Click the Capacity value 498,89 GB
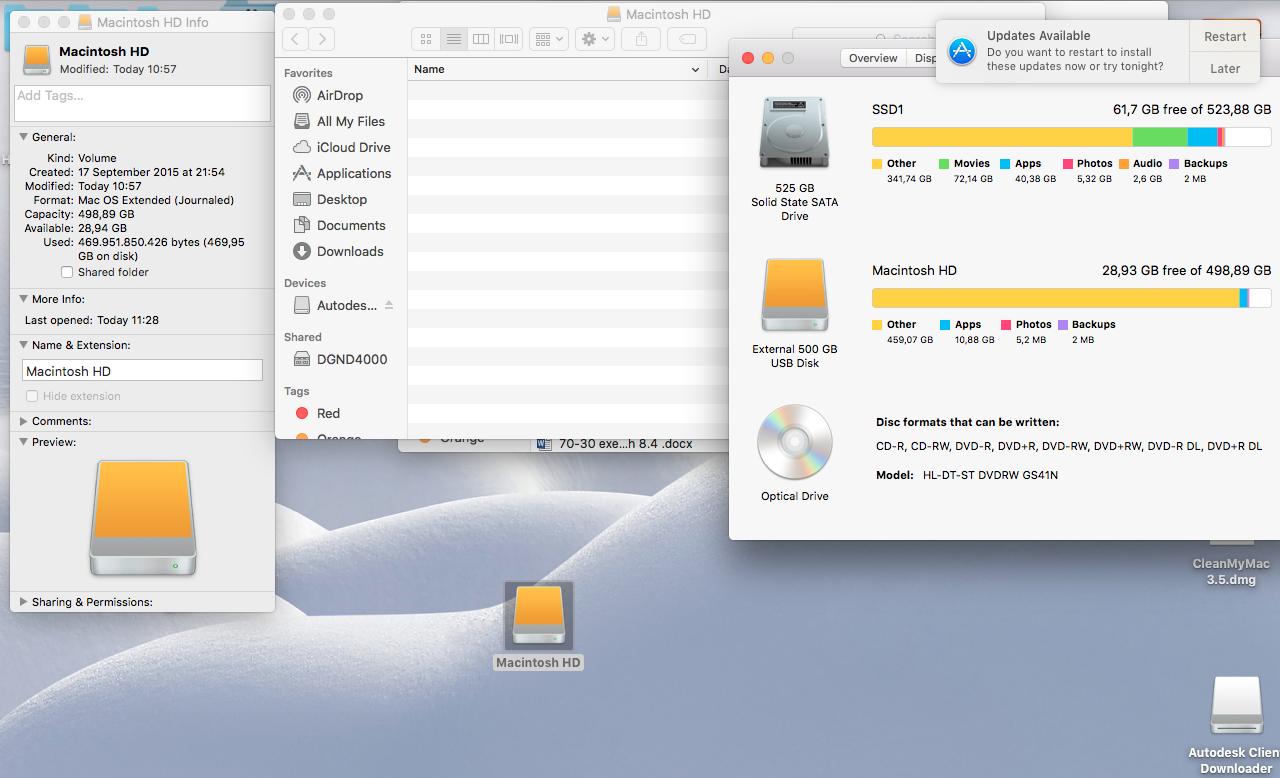This screenshot has height=778, width=1280. coord(106,214)
